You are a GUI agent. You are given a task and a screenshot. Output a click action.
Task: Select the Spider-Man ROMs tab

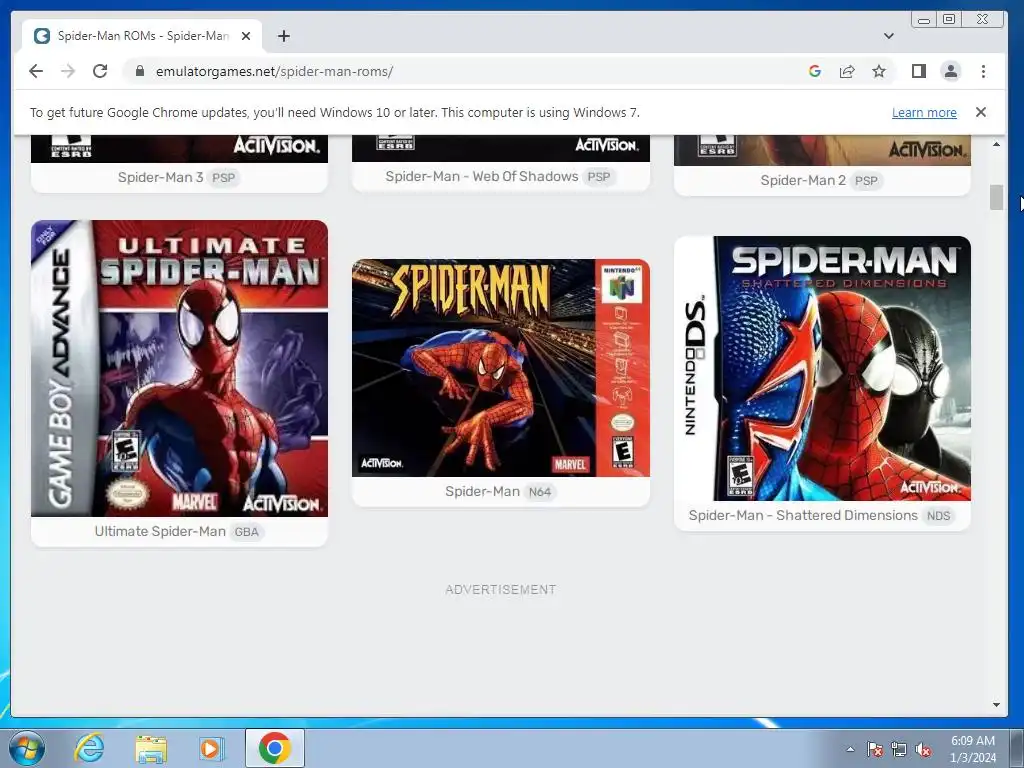pyautogui.click(x=142, y=36)
